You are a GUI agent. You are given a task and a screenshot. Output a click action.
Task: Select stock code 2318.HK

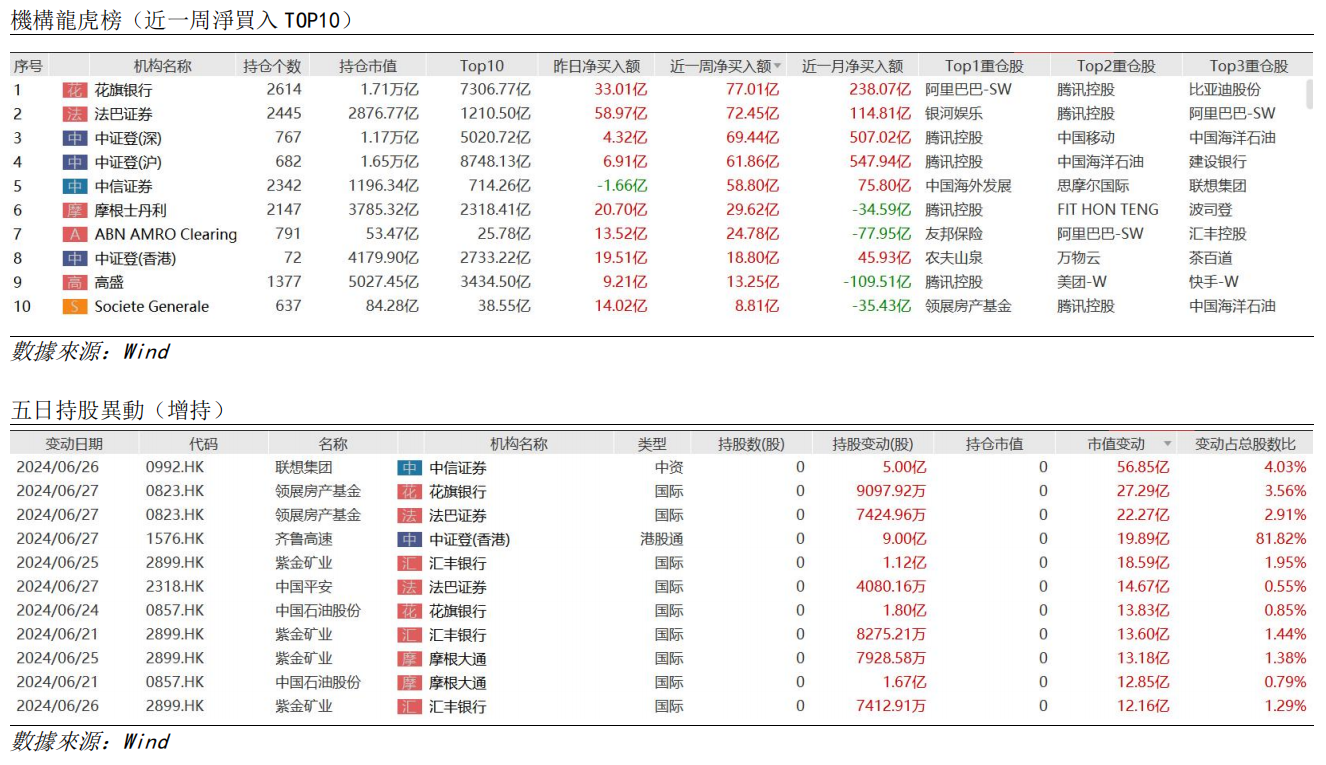pos(175,587)
